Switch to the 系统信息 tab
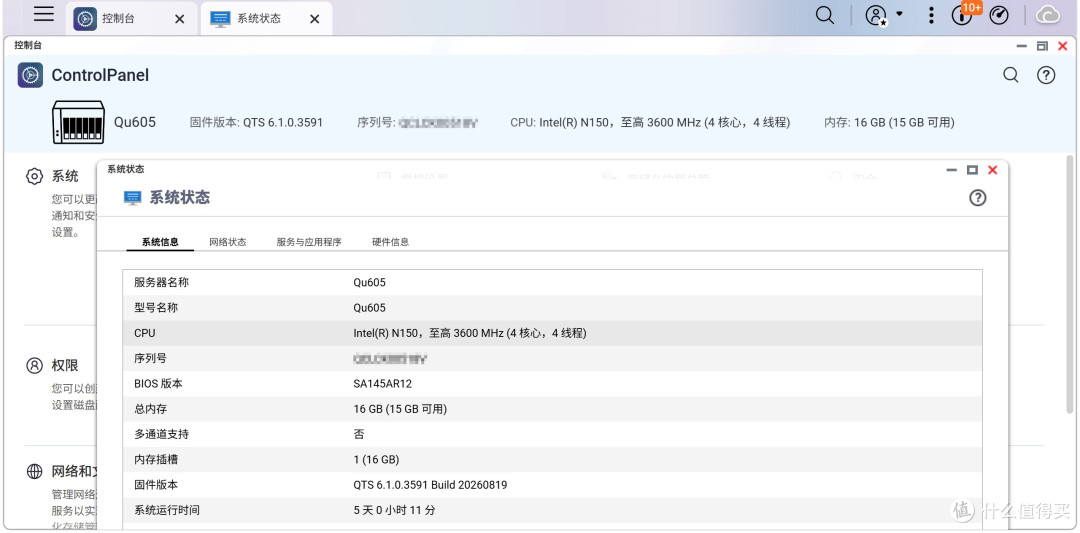The height and width of the screenshot is (533, 1080). point(160,242)
